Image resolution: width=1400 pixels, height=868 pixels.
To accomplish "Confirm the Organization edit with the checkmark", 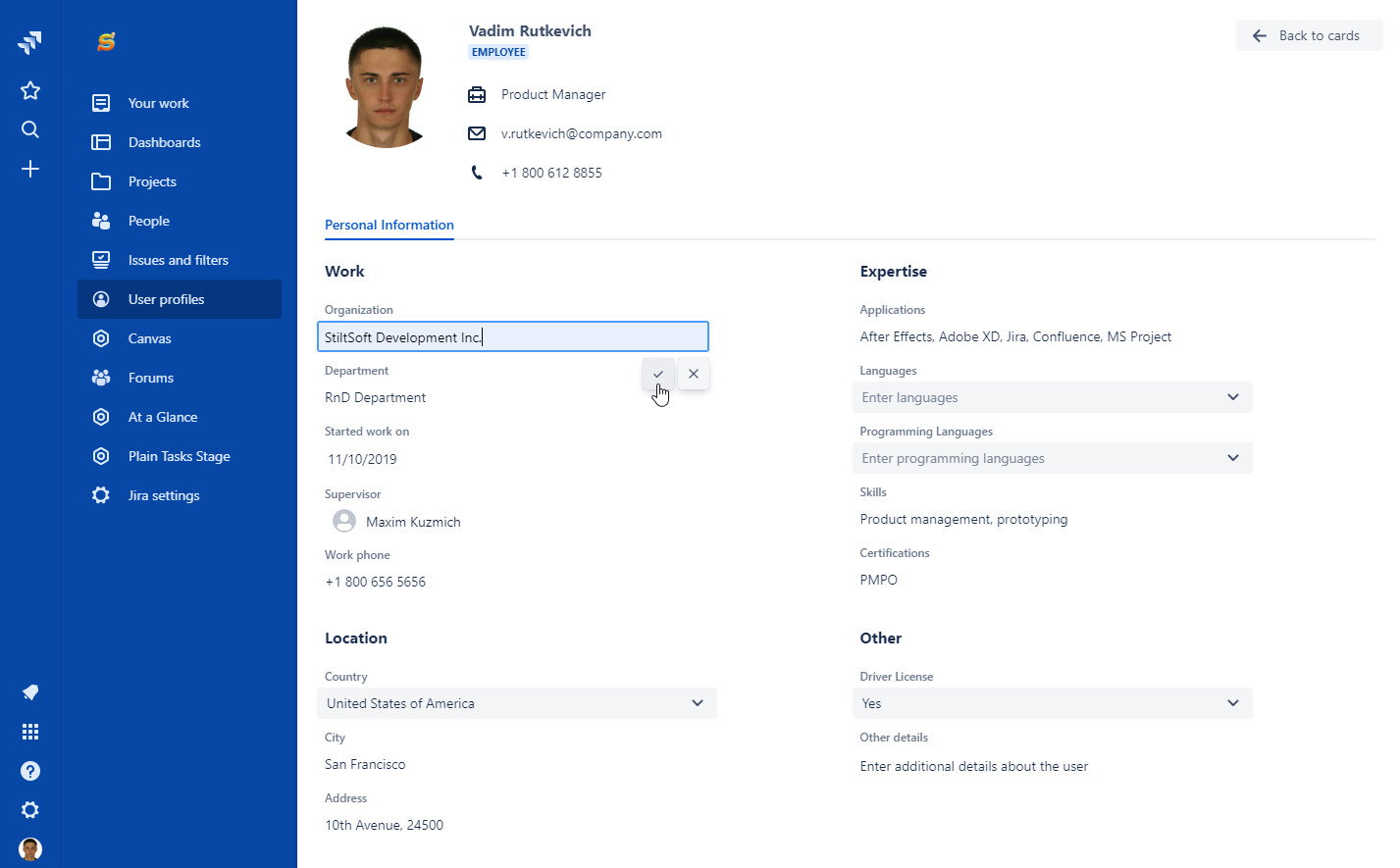I will 657,374.
